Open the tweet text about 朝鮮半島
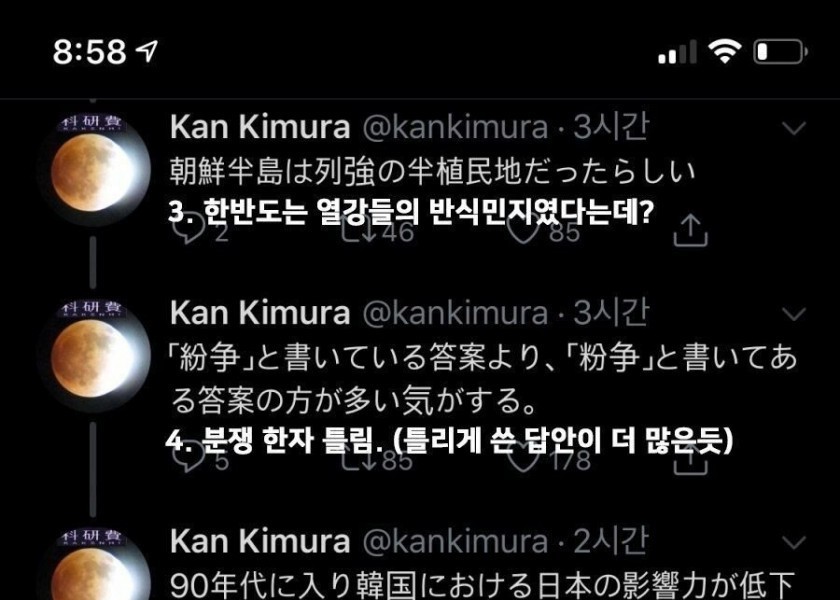Viewport: 840px width, 600px height. pos(432,171)
